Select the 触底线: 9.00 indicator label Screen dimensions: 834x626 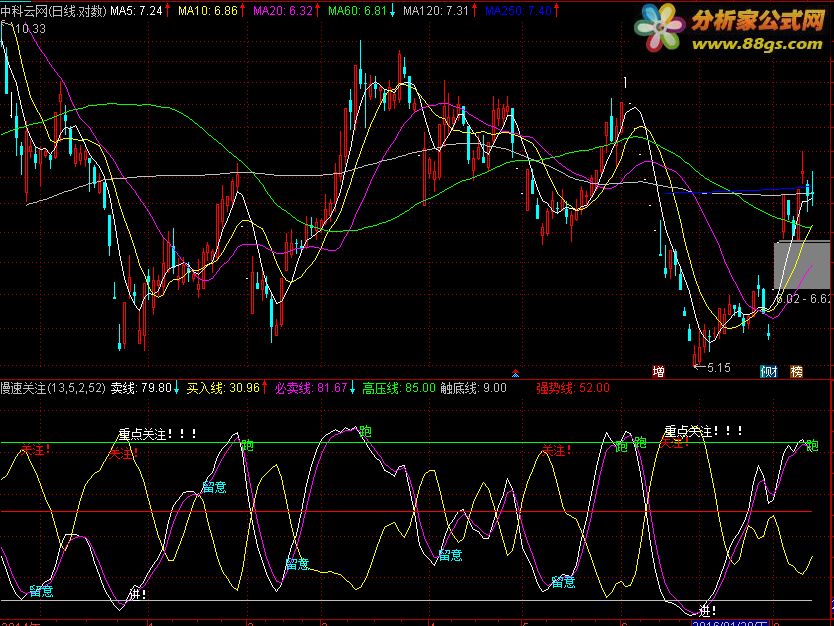(x=473, y=388)
